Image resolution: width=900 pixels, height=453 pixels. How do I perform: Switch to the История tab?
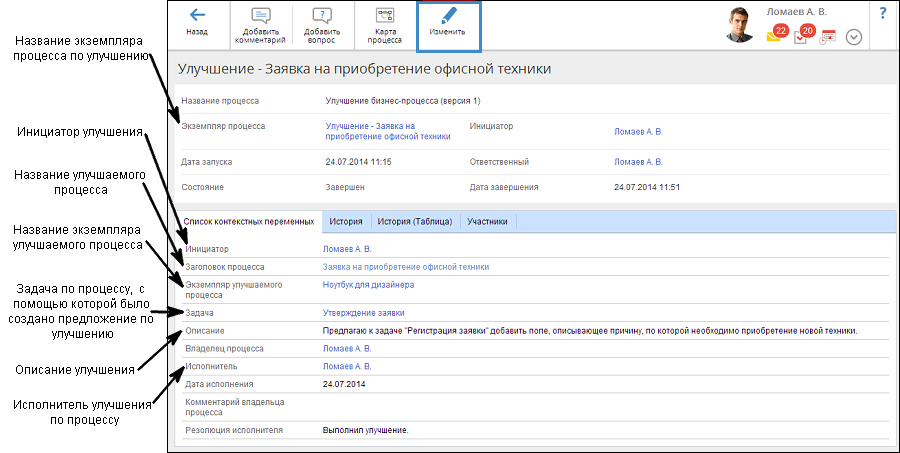345,221
